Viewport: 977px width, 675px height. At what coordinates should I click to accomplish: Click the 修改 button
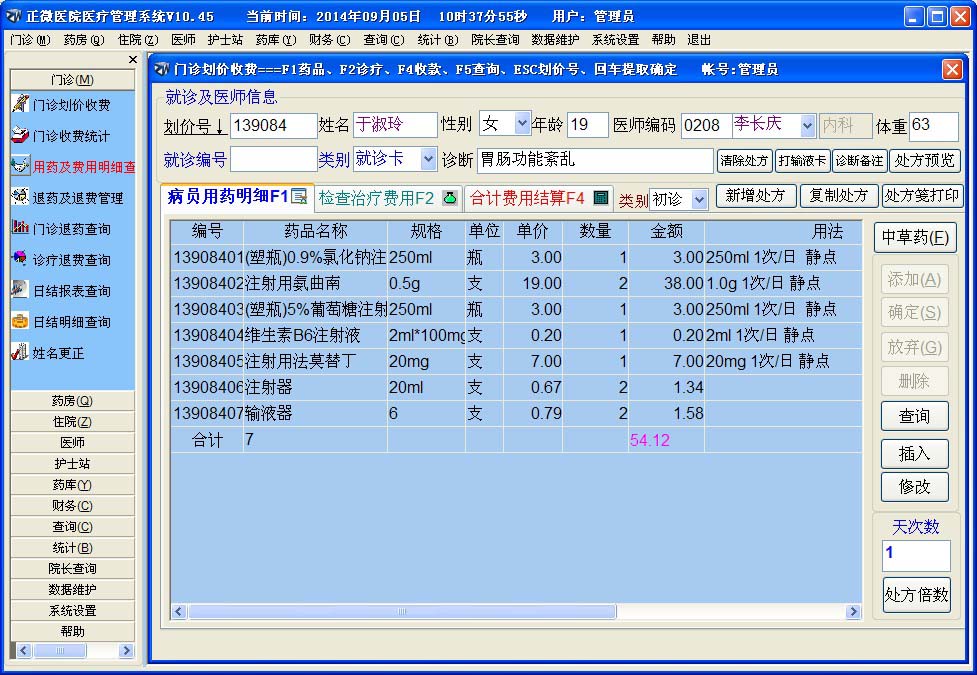(915, 487)
